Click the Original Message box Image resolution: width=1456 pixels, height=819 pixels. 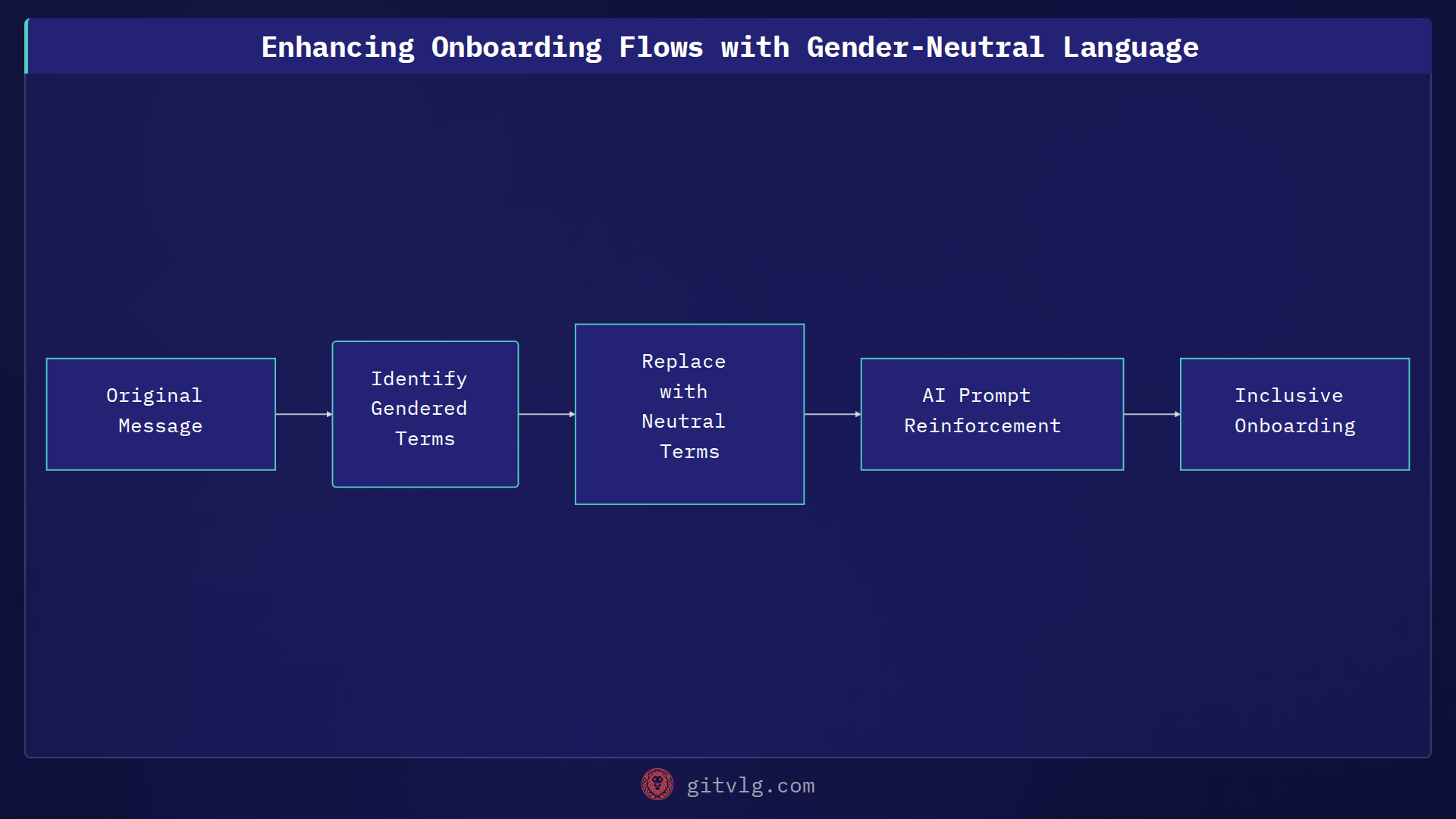tap(161, 414)
